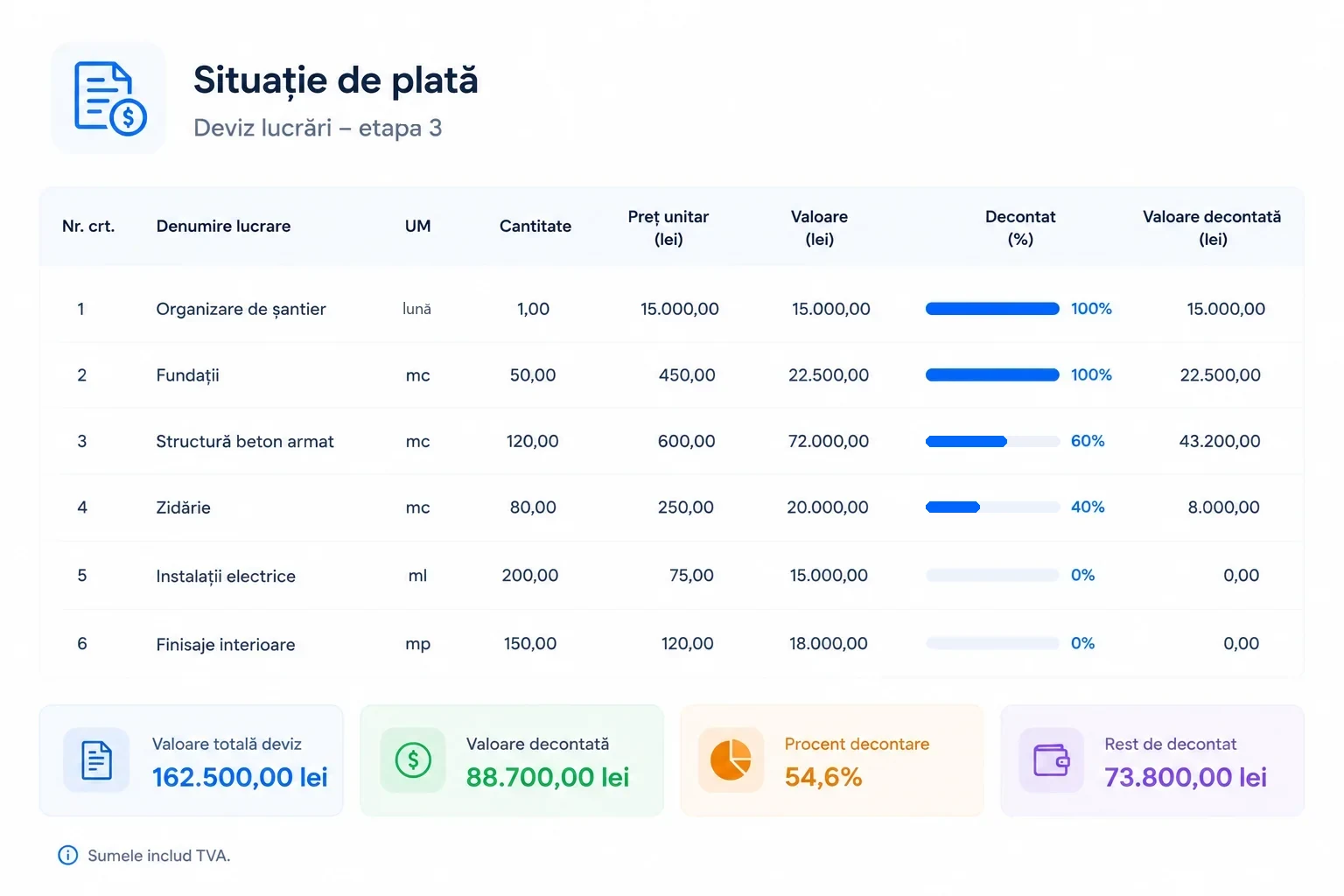Select the Organizare de șantier row name
Screen dimensions: 1344x896
click(241, 309)
